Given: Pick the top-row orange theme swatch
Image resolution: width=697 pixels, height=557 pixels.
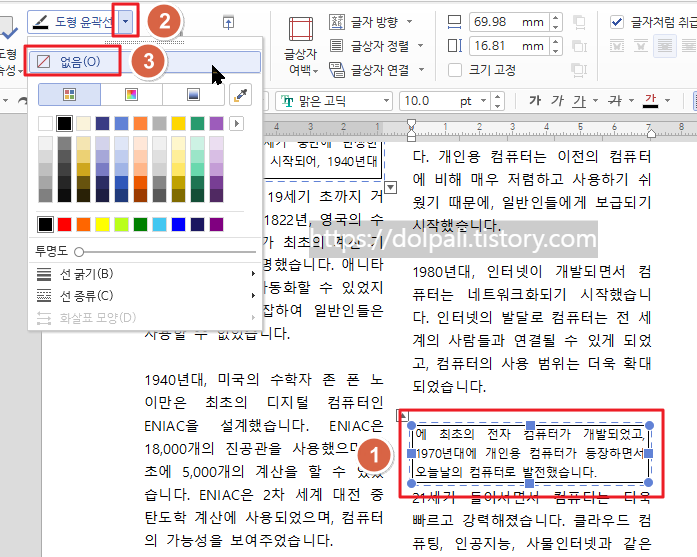Looking at the screenshot, I should tap(140, 124).
